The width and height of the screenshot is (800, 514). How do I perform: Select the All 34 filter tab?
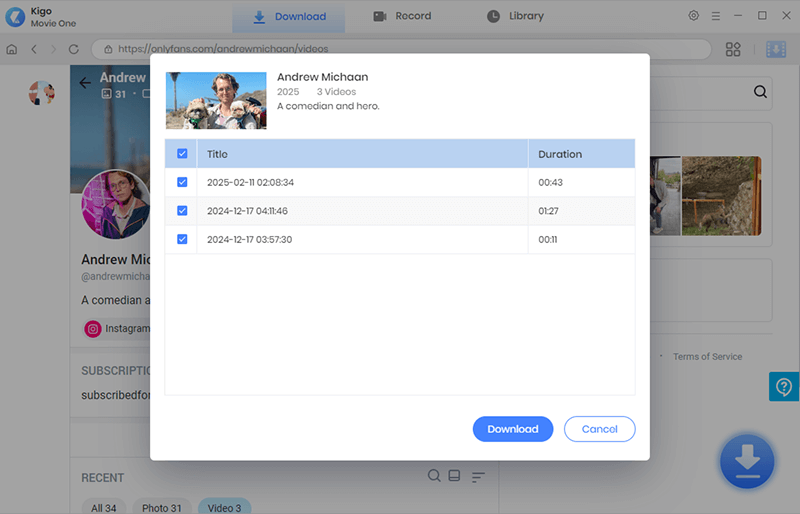tap(104, 508)
